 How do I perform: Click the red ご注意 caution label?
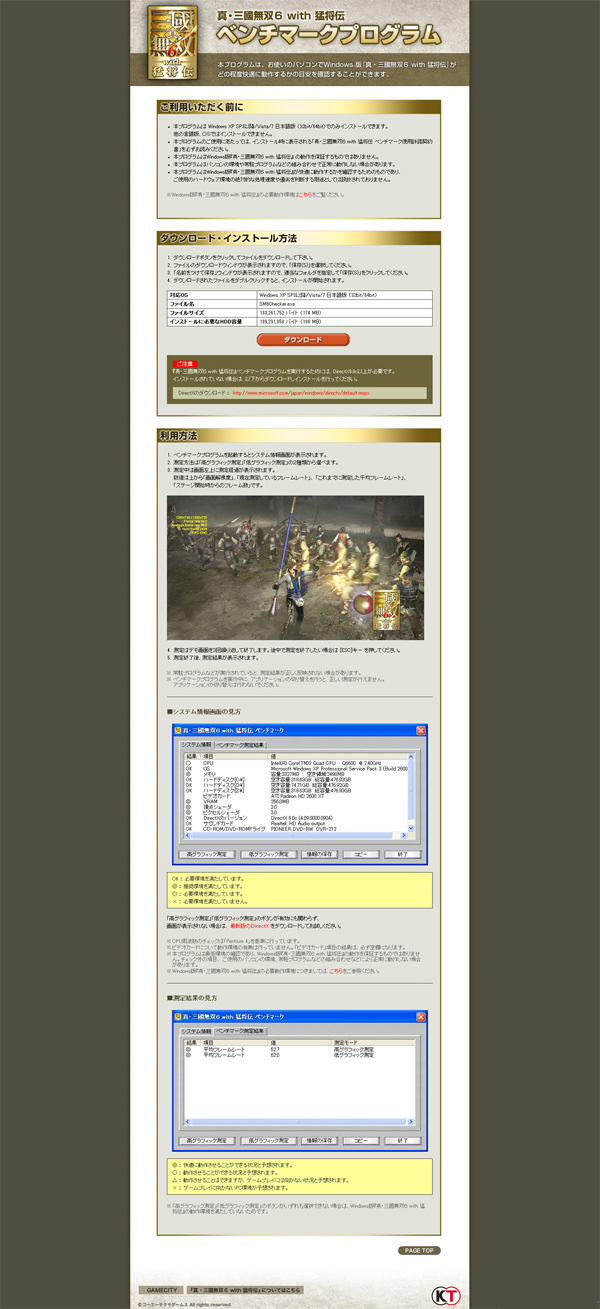[x=185, y=364]
